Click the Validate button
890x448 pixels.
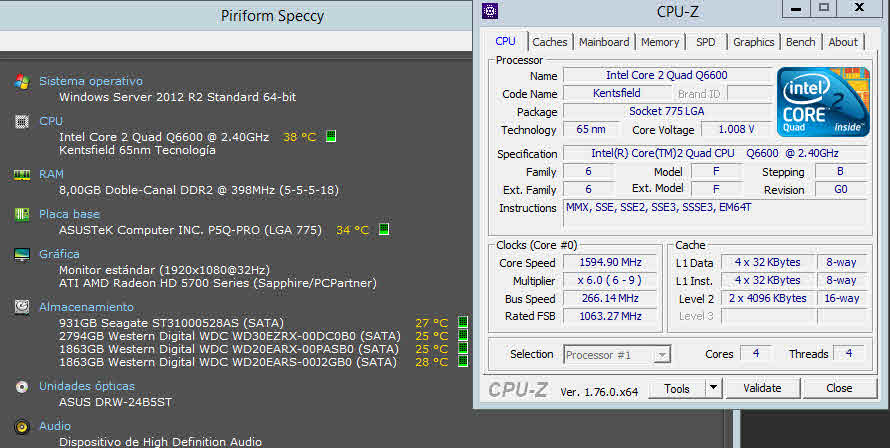coord(762,388)
